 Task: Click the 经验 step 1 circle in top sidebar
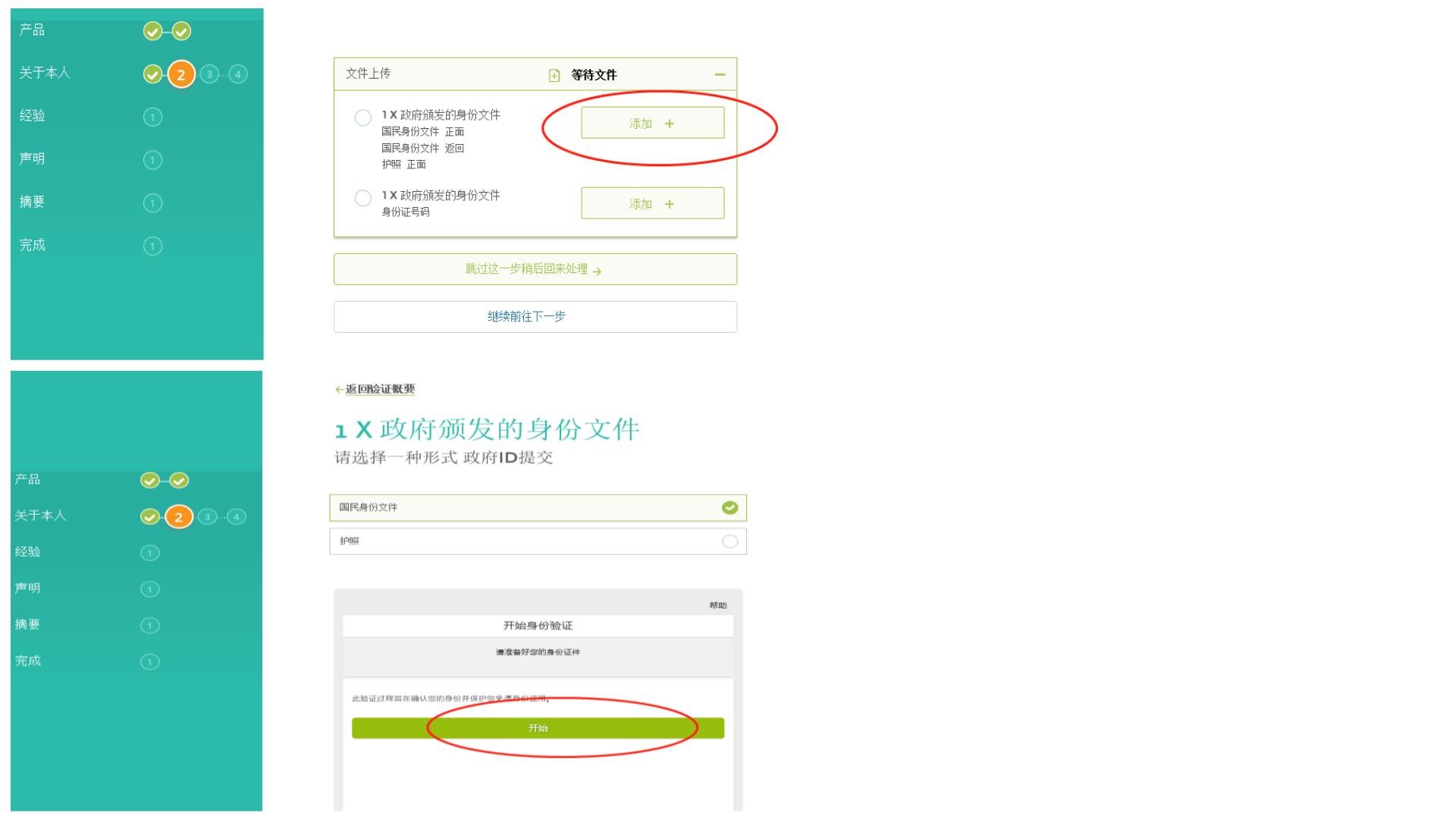(x=152, y=117)
